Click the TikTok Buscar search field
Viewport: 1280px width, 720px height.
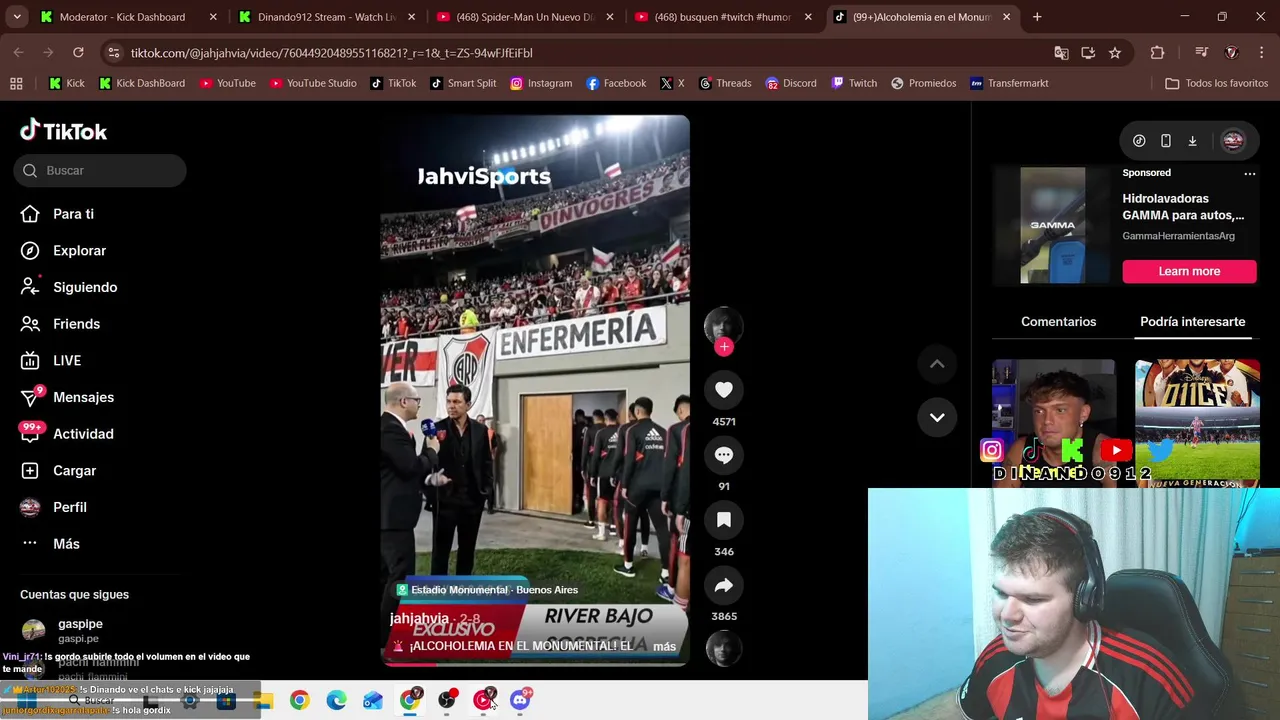click(x=100, y=170)
